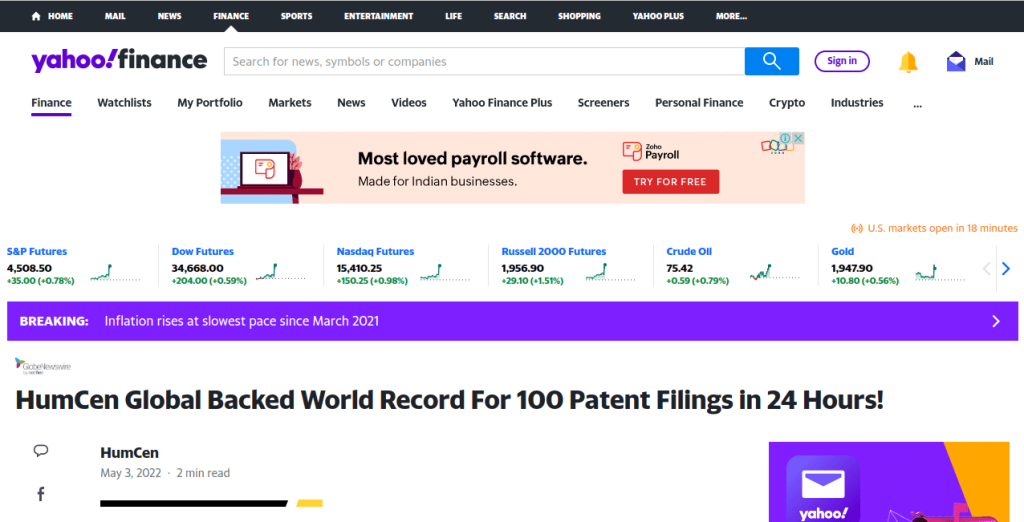Click the S&P Futures mini chart
Image resolution: width=1024 pixels, height=522 pixels.
(116, 272)
